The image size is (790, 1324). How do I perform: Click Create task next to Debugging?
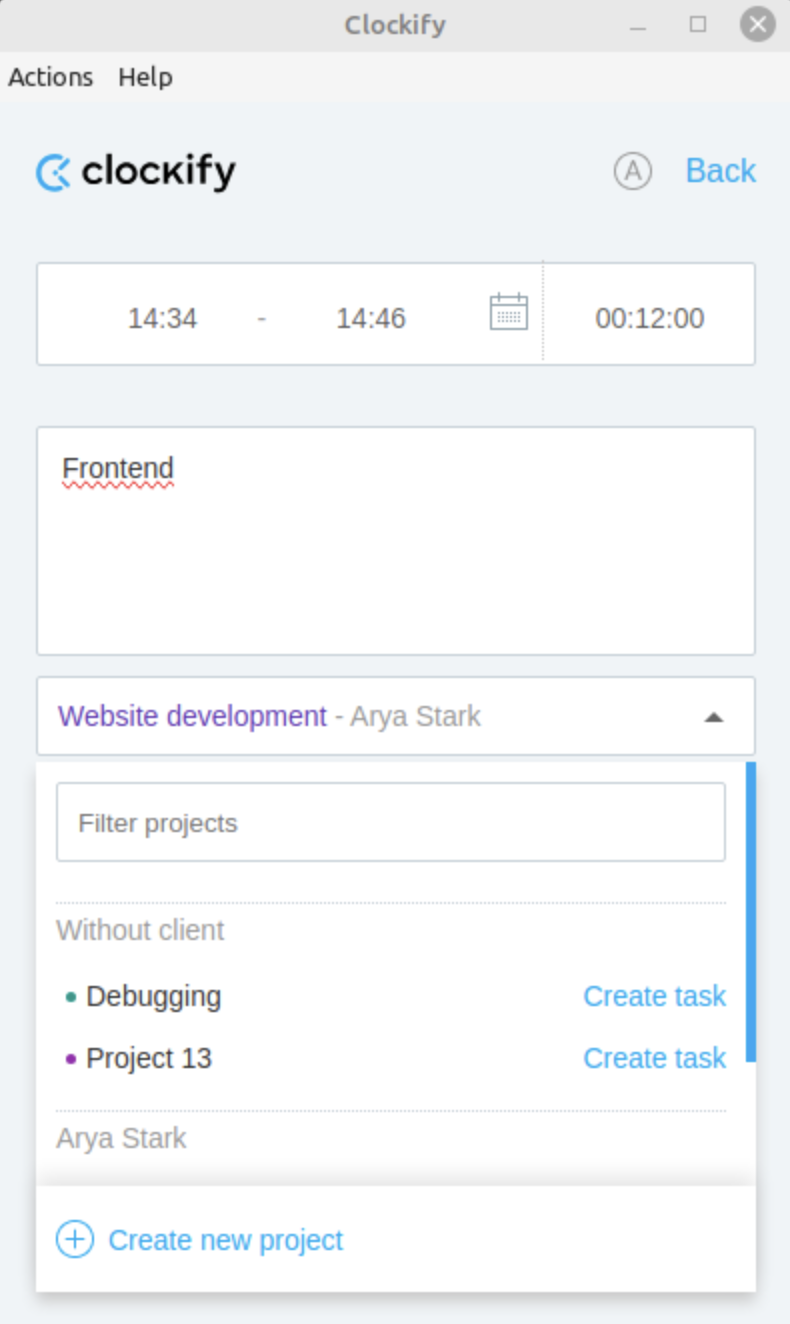point(654,996)
